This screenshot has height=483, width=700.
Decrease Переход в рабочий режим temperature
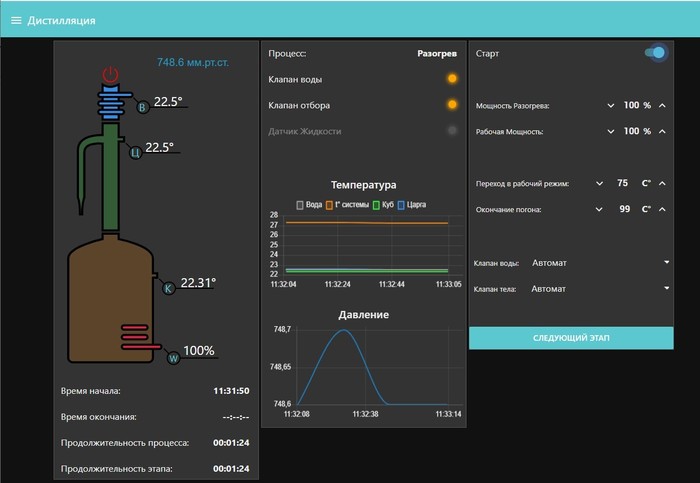click(600, 183)
